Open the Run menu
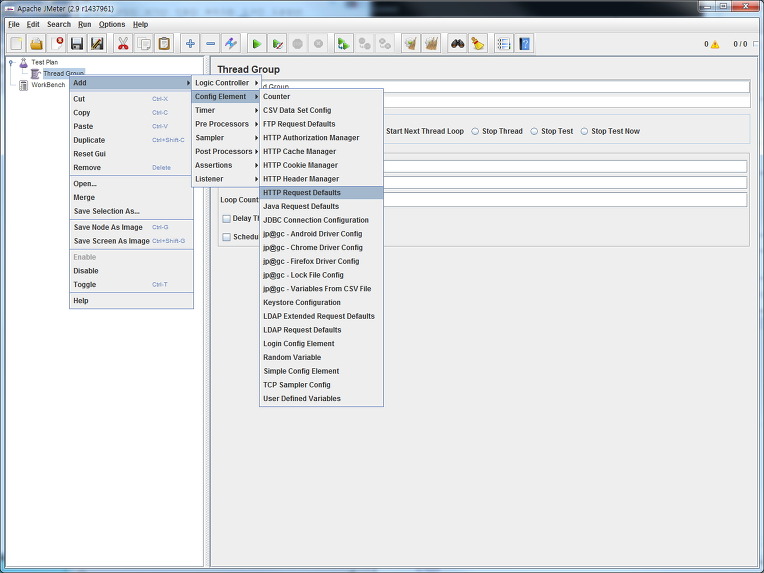Image resolution: width=764 pixels, height=573 pixels. [x=85, y=24]
